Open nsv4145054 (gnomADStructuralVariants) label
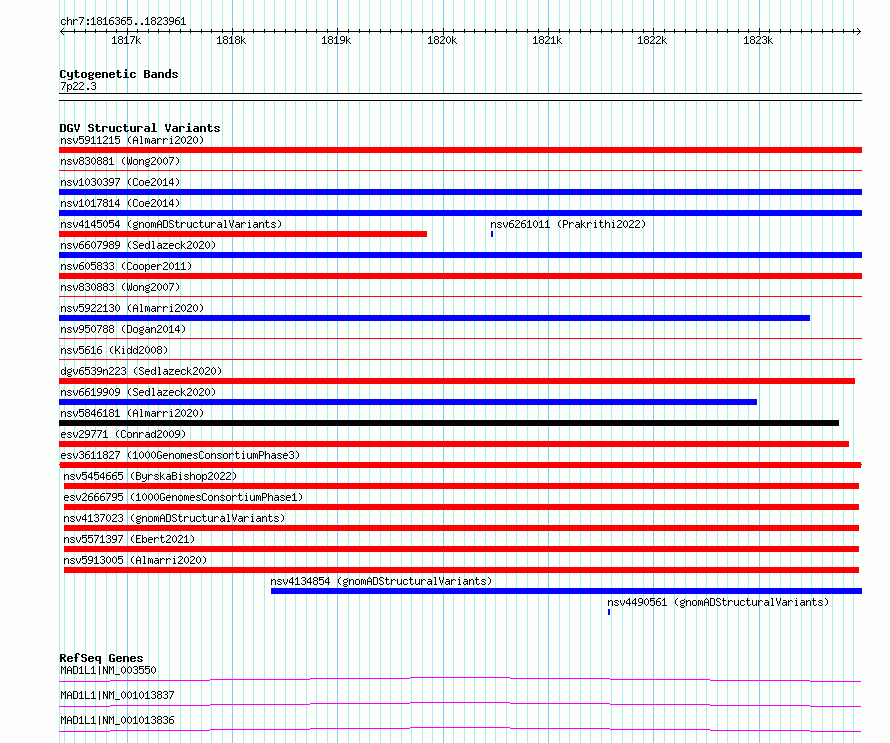This screenshot has width=890, height=743. pyautogui.click(x=171, y=224)
